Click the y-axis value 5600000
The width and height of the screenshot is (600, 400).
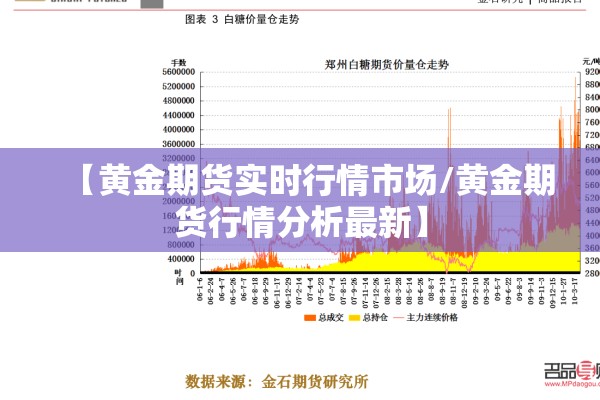click(179, 72)
